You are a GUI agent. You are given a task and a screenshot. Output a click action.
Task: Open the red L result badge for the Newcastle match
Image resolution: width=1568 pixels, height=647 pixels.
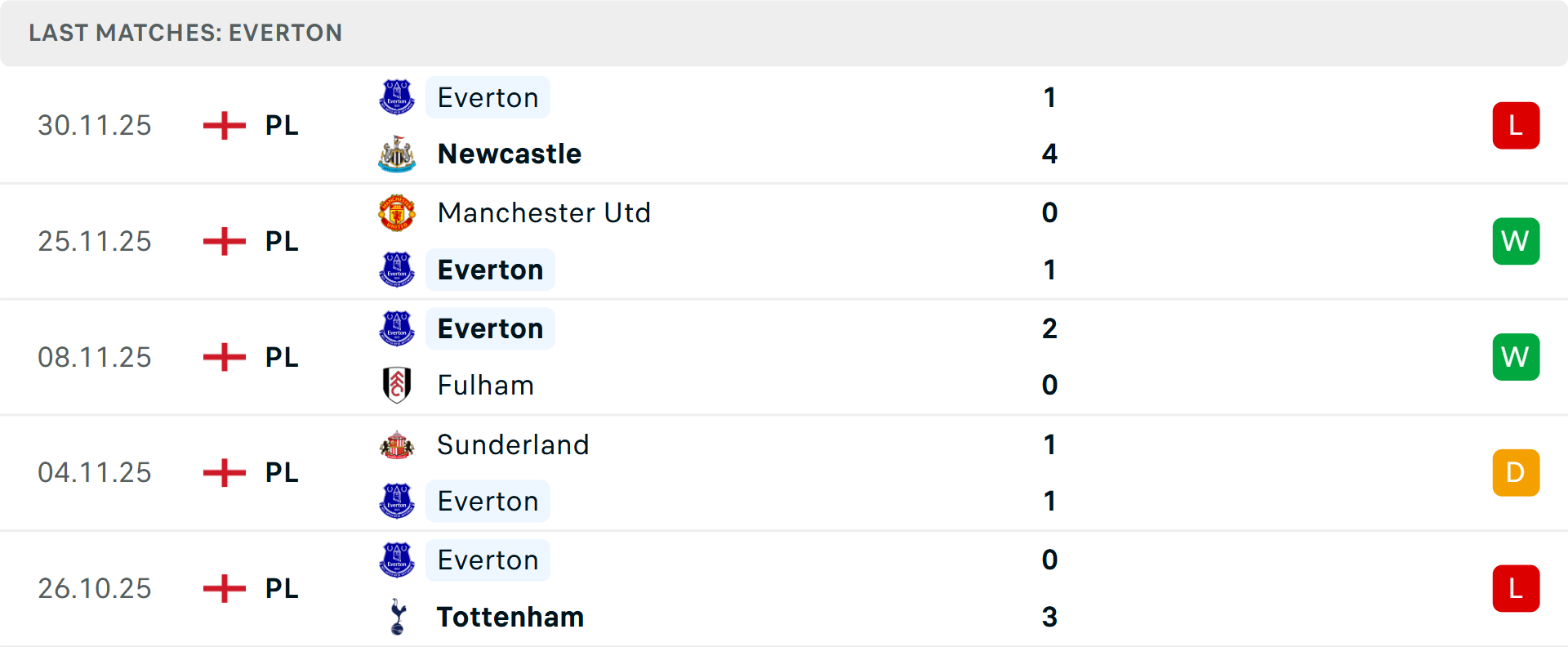(1516, 125)
